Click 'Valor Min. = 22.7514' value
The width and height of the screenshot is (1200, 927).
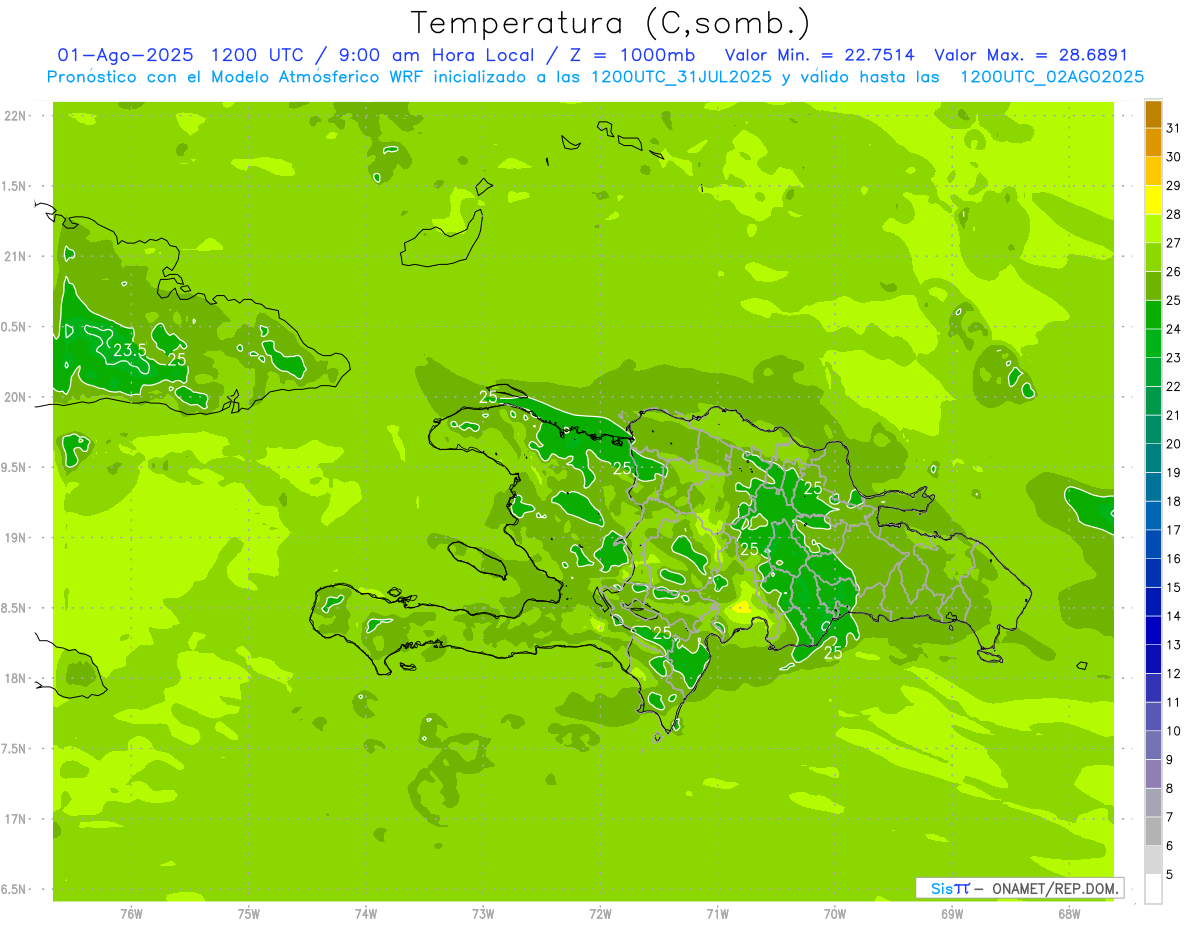pyautogui.click(x=818, y=56)
